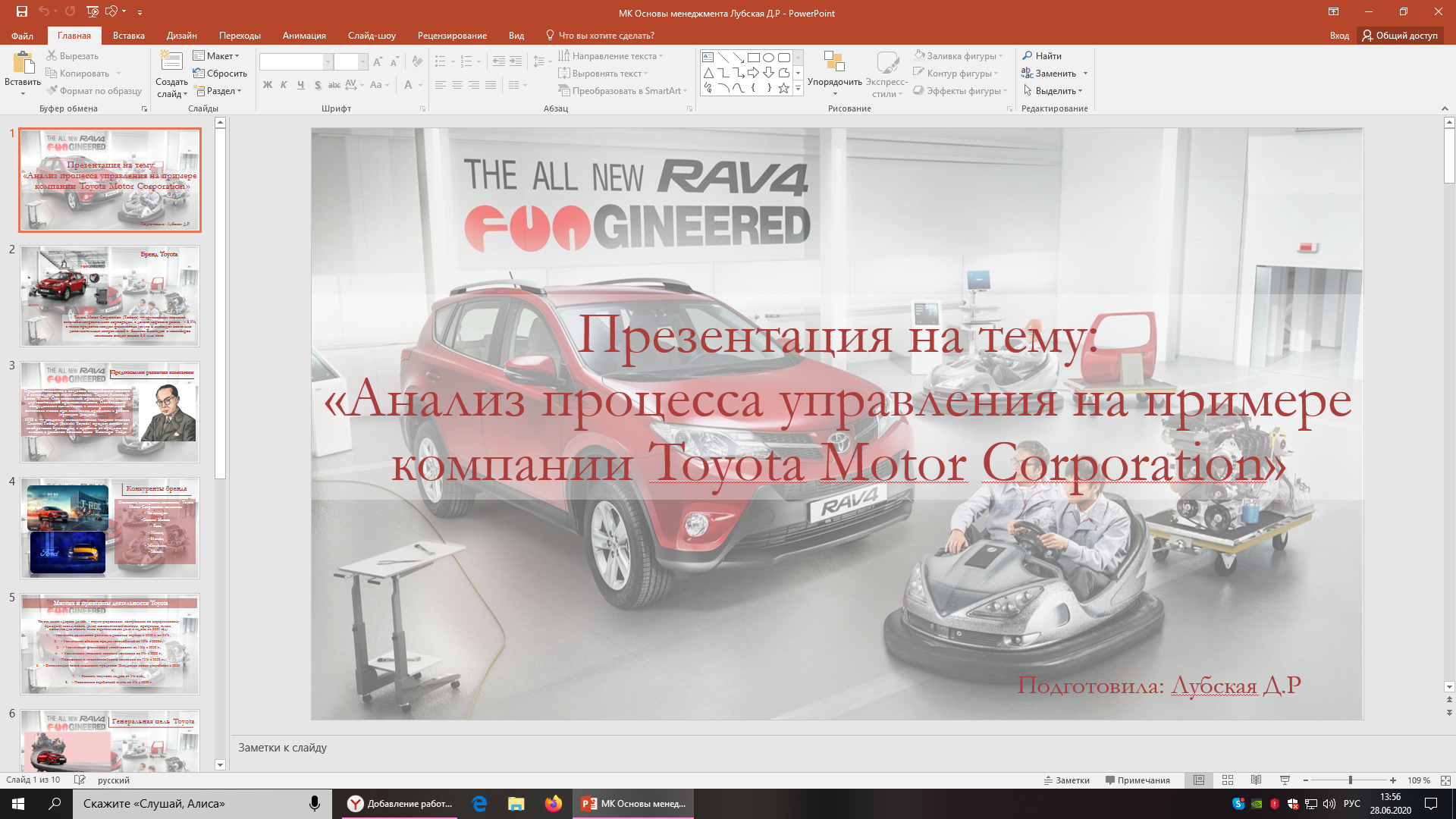Insert a text box shape from the shapes gallery
This screenshot has height=819, width=1456.
point(708,57)
